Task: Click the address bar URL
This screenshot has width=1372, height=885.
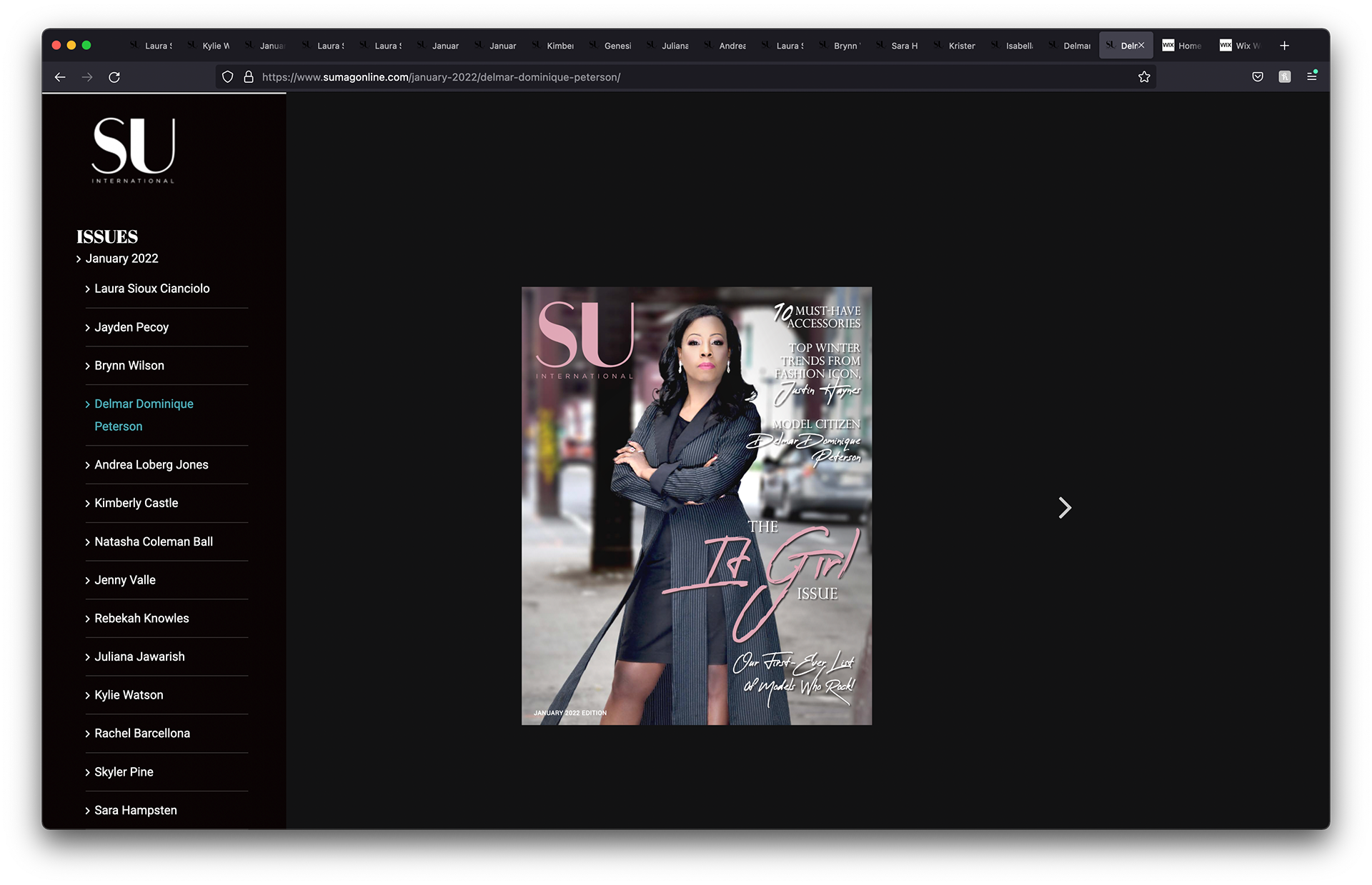Action: pyautogui.click(x=441, y=77)
